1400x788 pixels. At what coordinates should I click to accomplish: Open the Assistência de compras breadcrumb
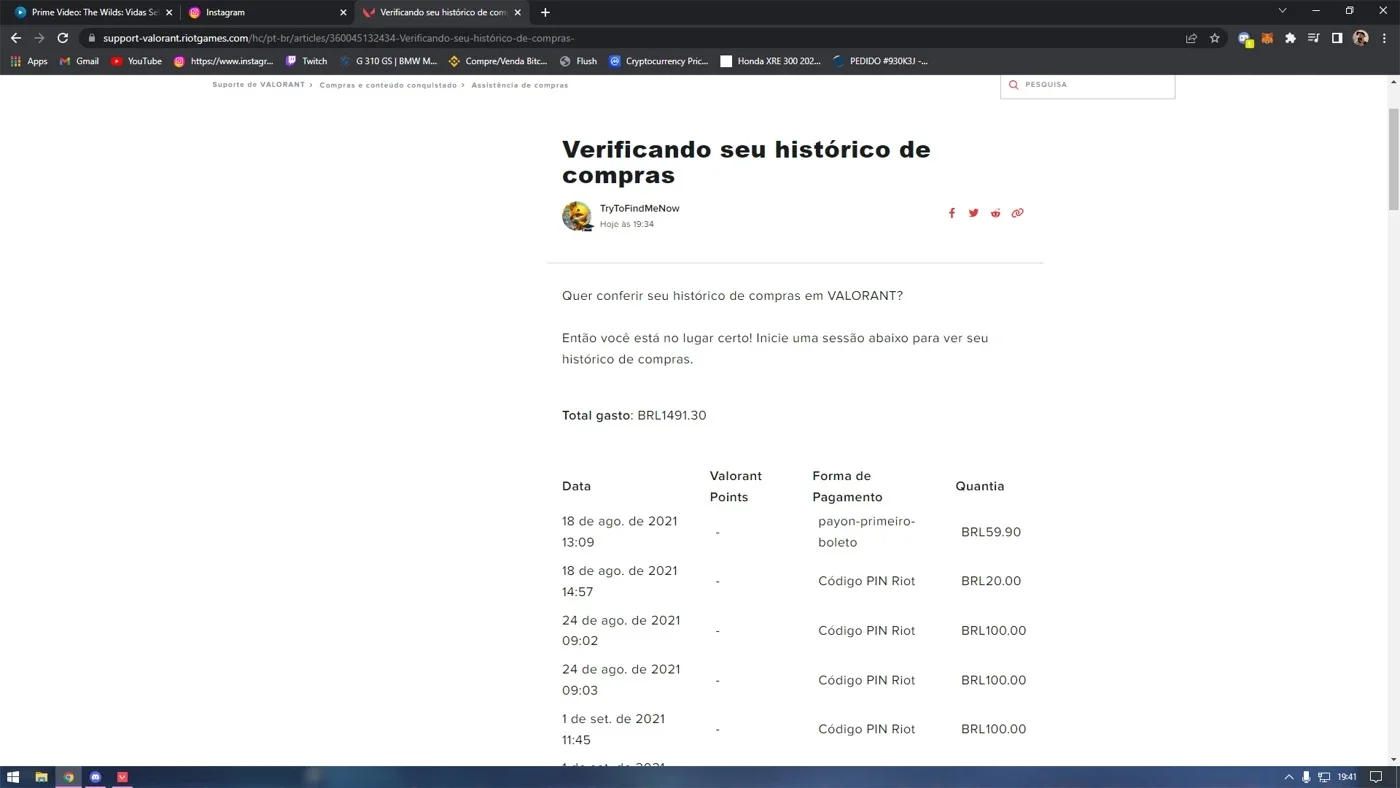520,85
